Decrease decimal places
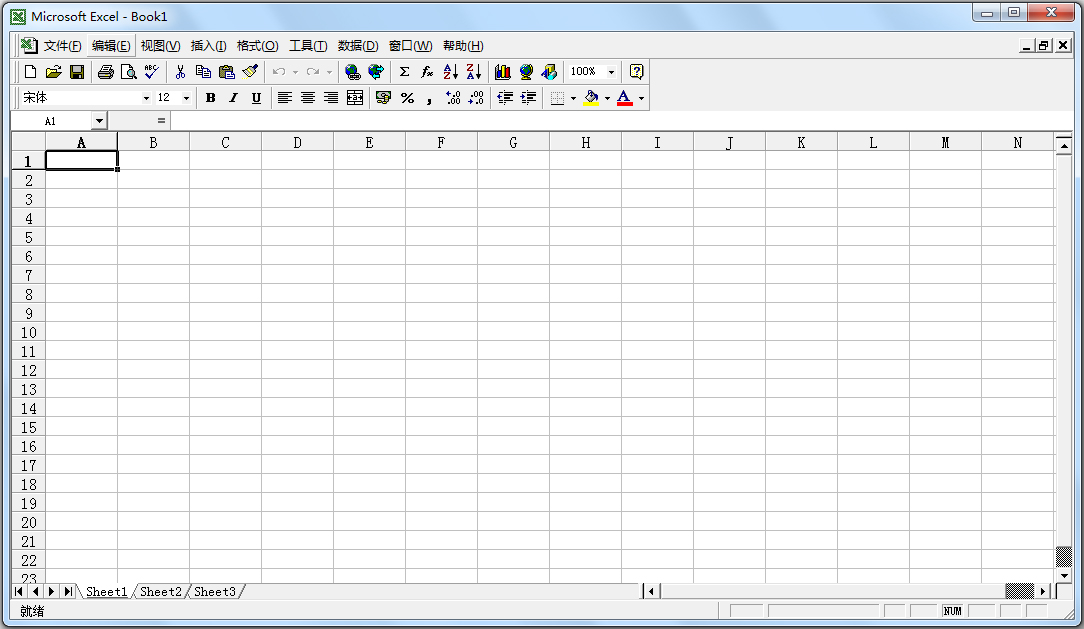The image size is (1084, 629). 476,98
